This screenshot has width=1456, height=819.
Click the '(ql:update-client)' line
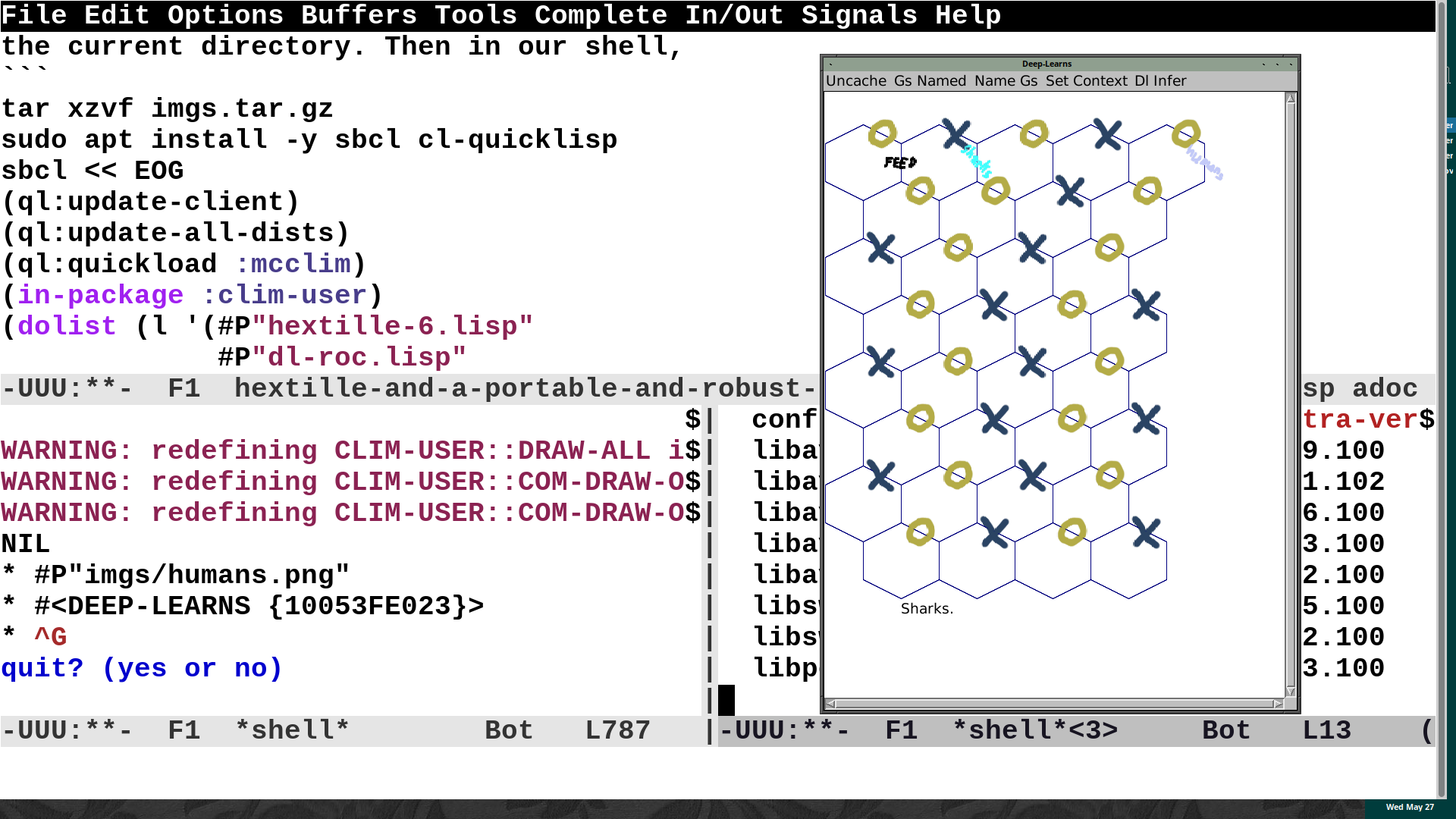click(151, 202)
